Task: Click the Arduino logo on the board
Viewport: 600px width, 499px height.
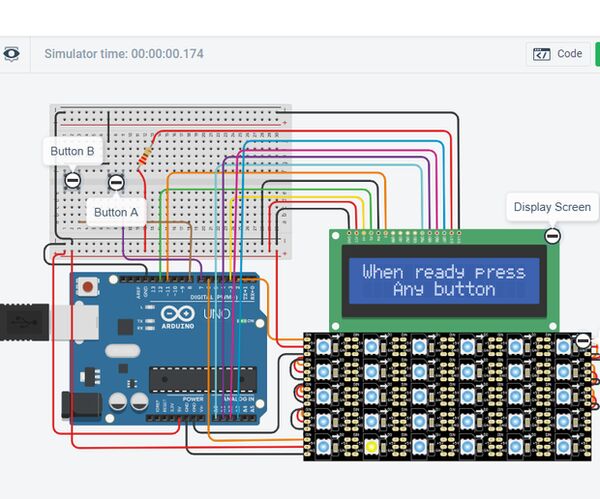Action: coord(178,317)
